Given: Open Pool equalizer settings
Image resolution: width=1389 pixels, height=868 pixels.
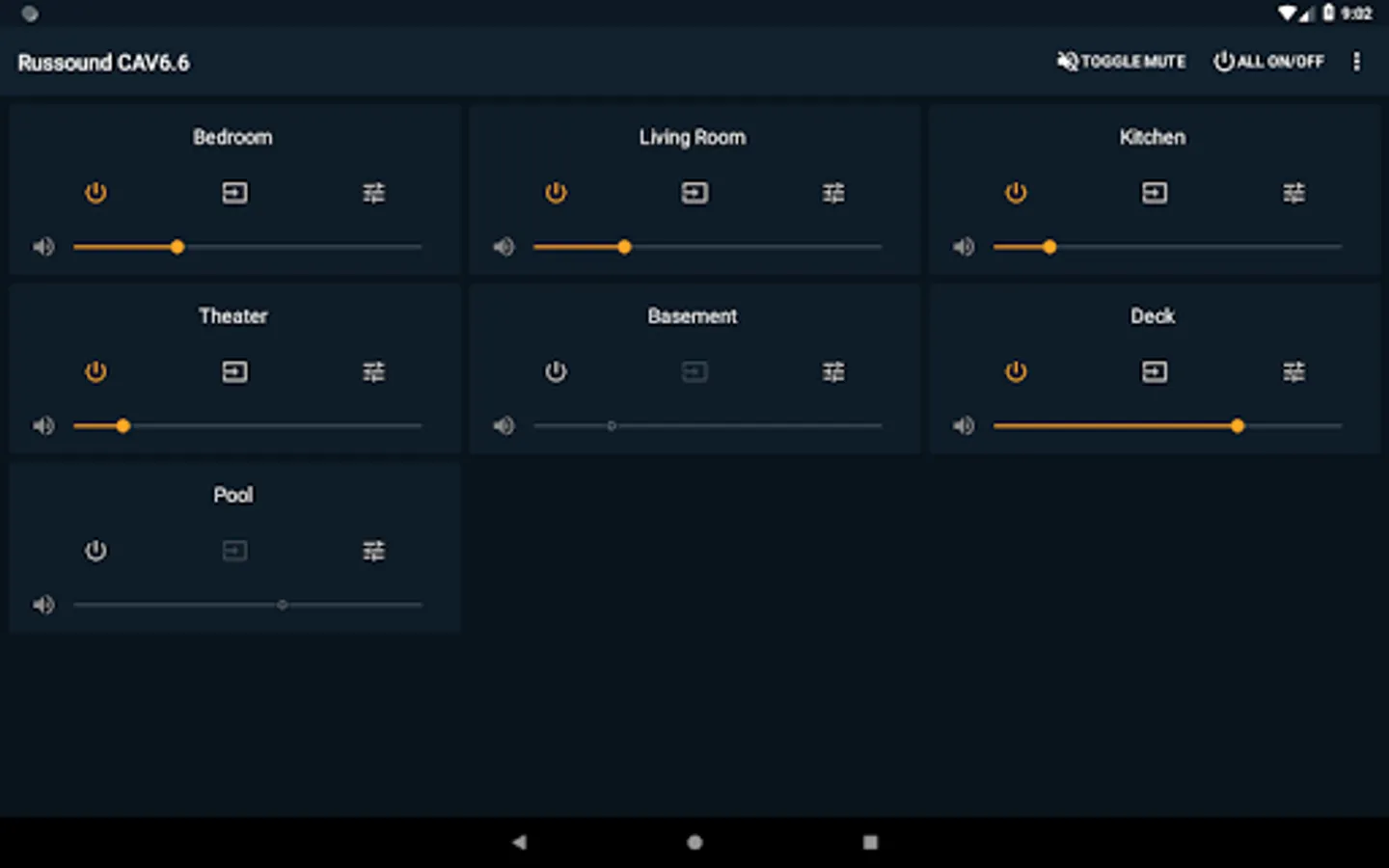Looking at the screenshot, I should [373, 551].
